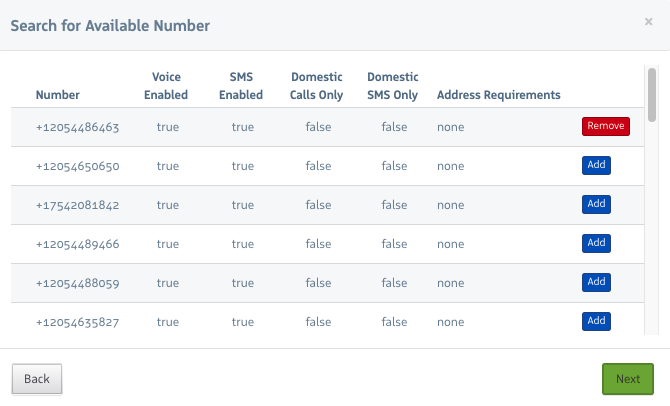Add number +12054635827
Image resolution: width=670 pixels, height=406 pixels.
tap(596, 321)
